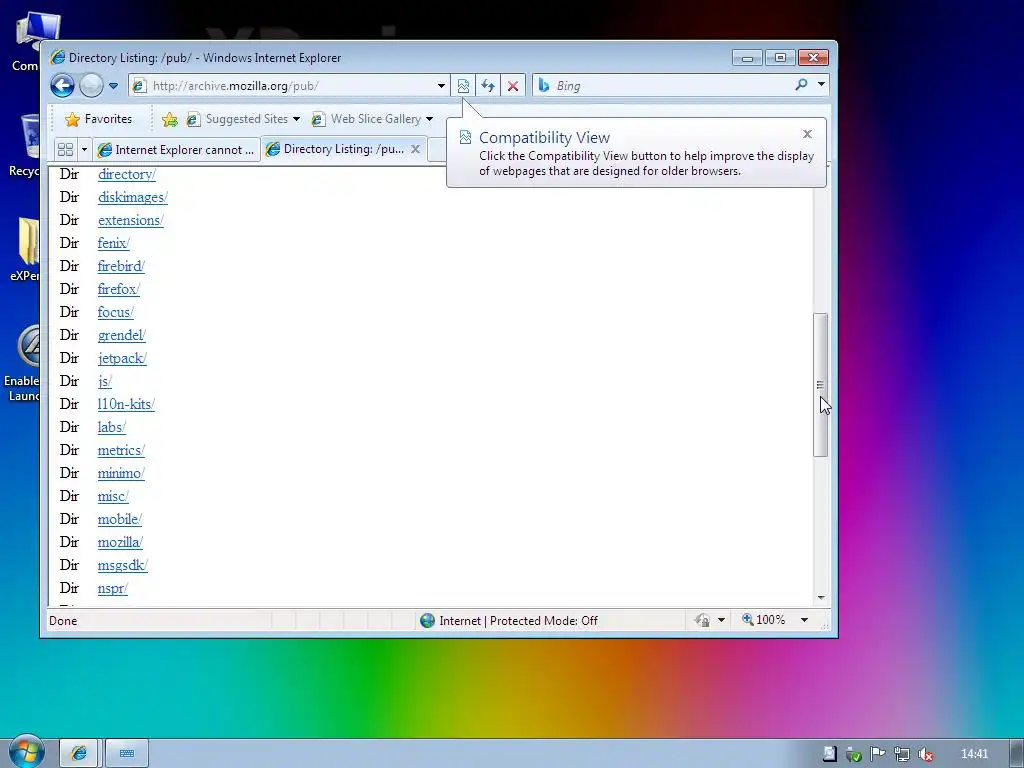The height and width of the screenshot is (768, 1024).
Task: Open the diskimages/ link
Action: pos(133,197)
